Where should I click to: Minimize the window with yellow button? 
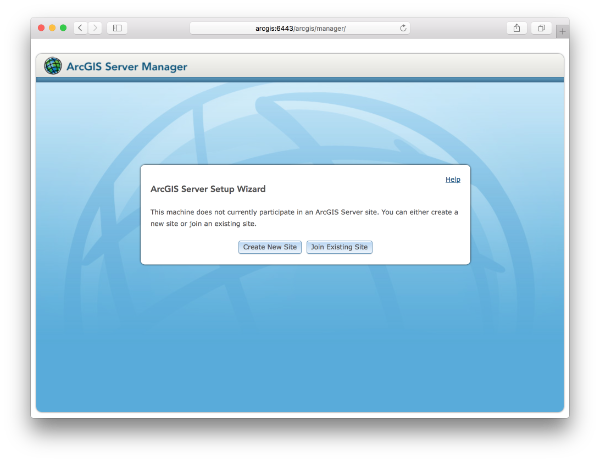tap(52, 28)
